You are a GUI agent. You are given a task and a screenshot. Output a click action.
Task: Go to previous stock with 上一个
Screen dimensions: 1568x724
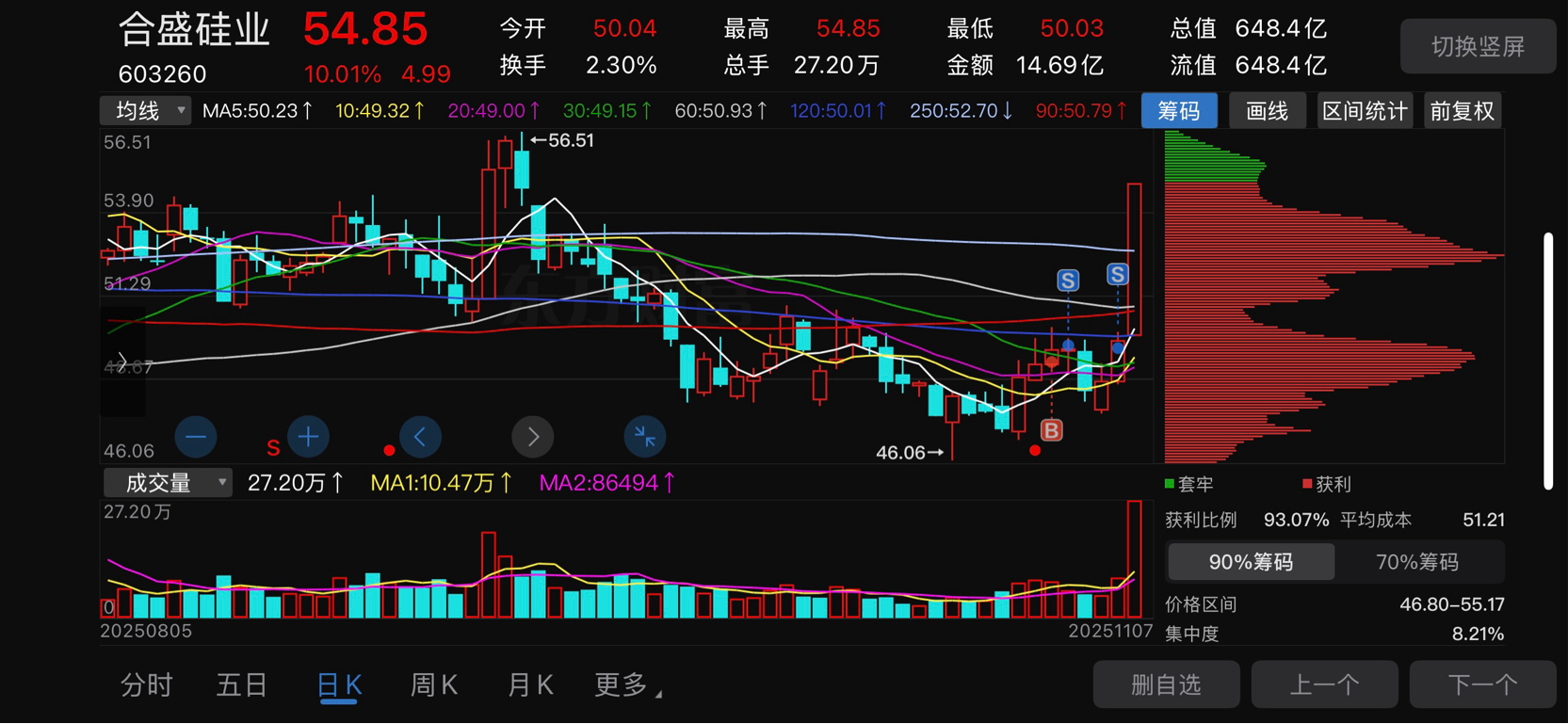tap(1324, 684)
